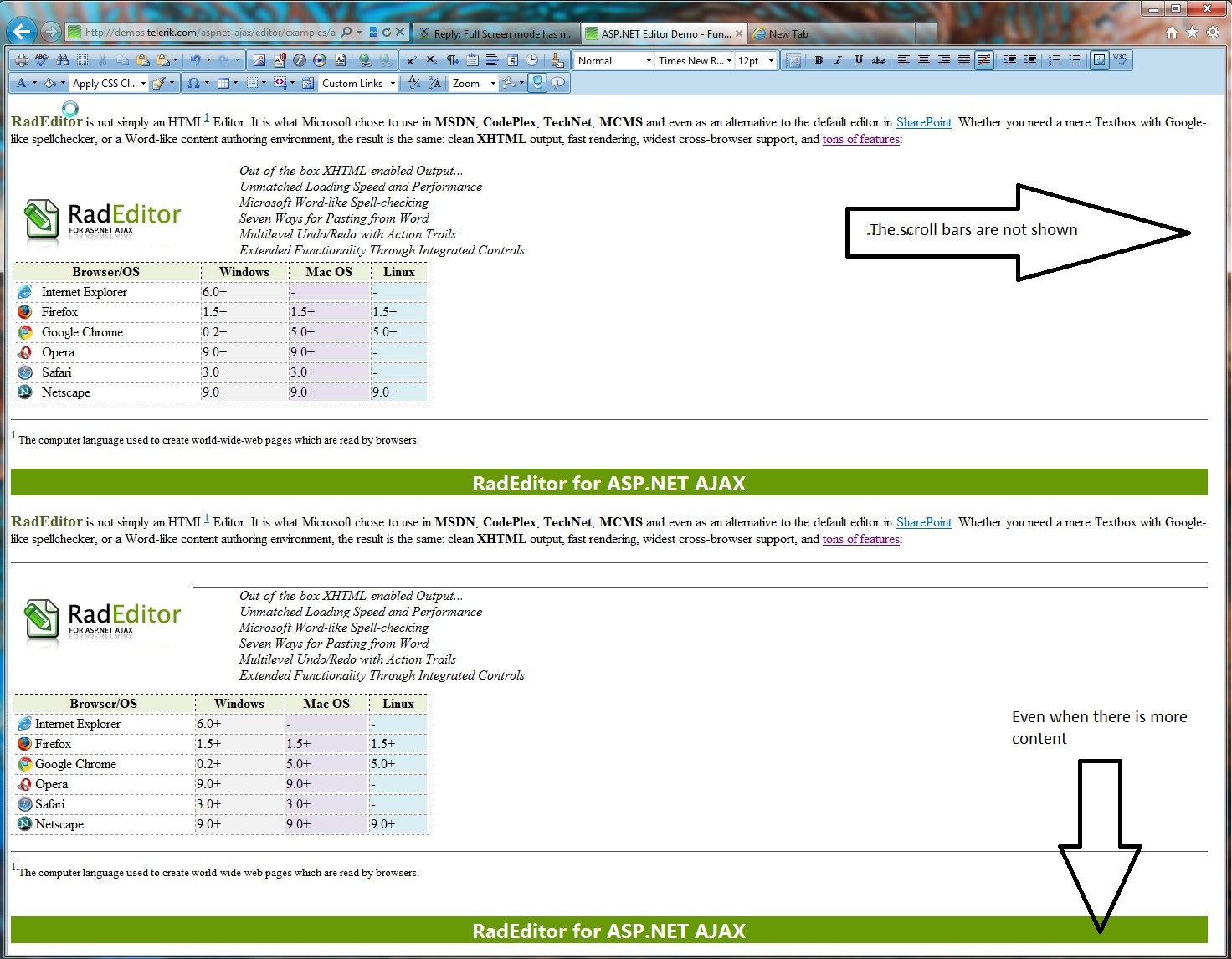Viewport: 1232px width, 959px height.
Task: Toggle Center alignment
Action: 924,60
